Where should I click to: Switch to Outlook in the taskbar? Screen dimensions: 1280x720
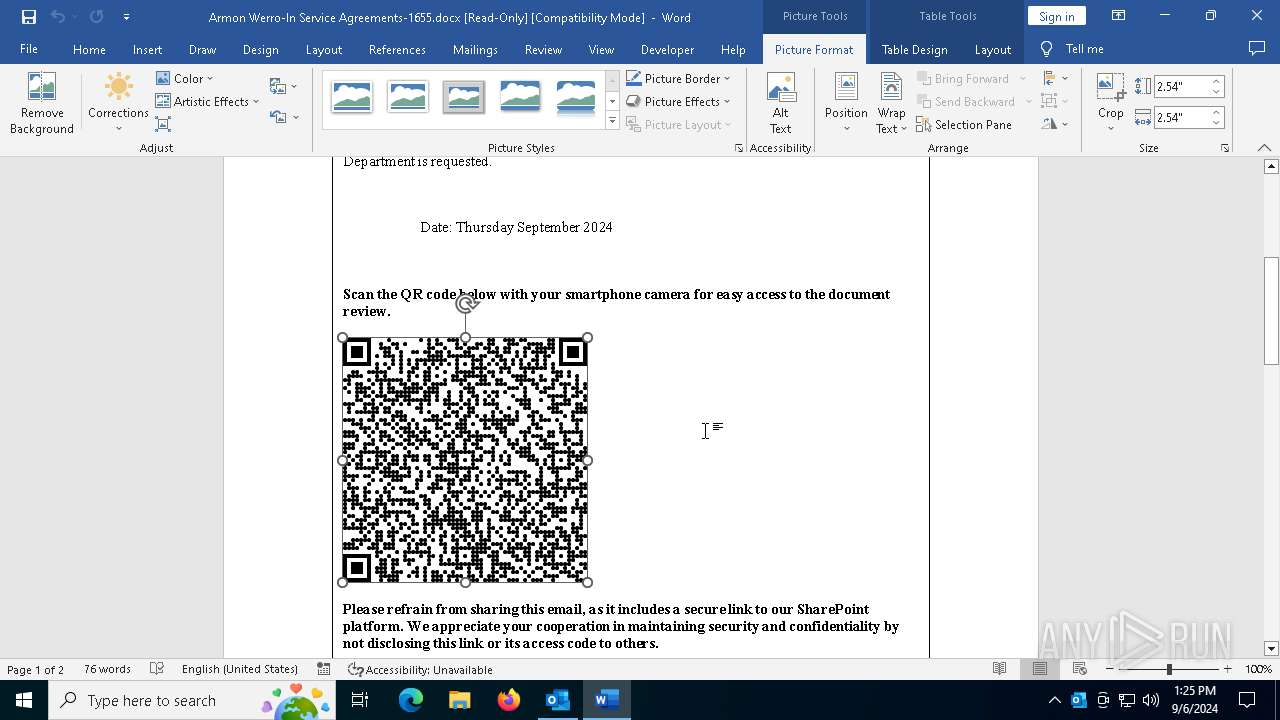(557, 700)
